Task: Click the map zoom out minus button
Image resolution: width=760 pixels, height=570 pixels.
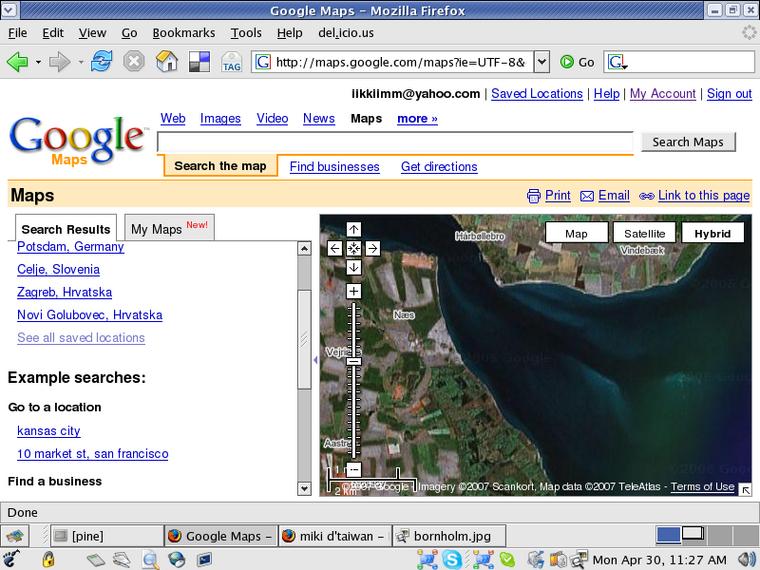Action: [354, 469]
